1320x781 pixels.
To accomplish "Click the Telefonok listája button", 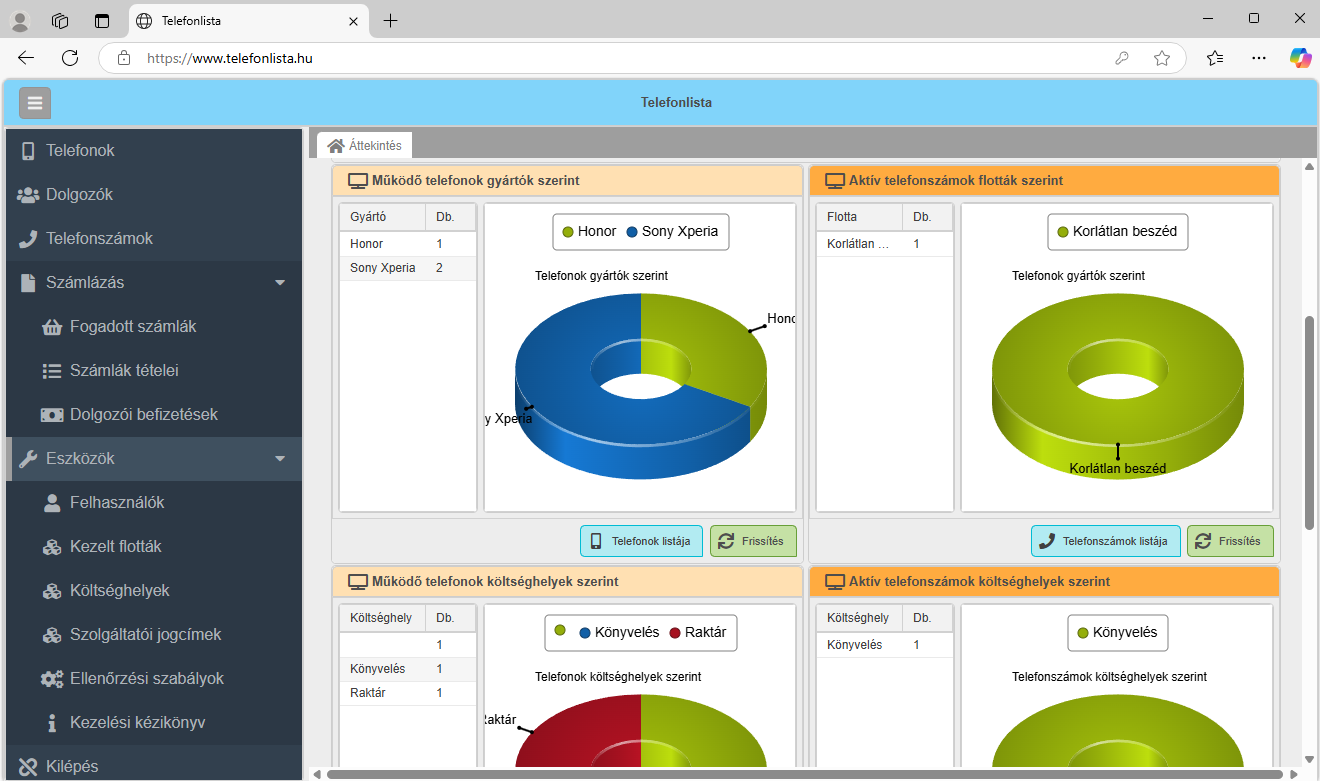I will tap(642, 541).
